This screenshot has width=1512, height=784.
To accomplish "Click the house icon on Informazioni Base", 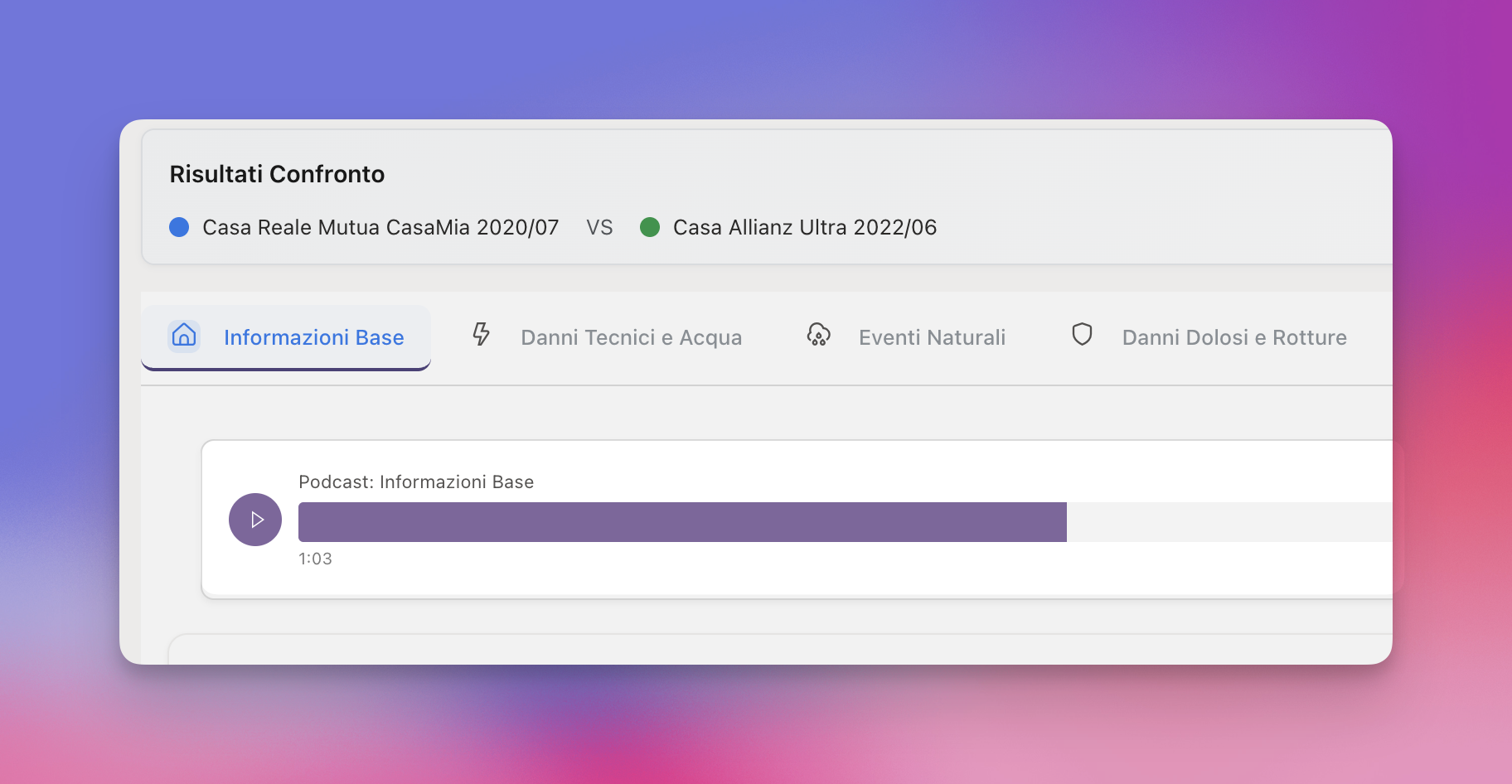I will click(184, 336).
